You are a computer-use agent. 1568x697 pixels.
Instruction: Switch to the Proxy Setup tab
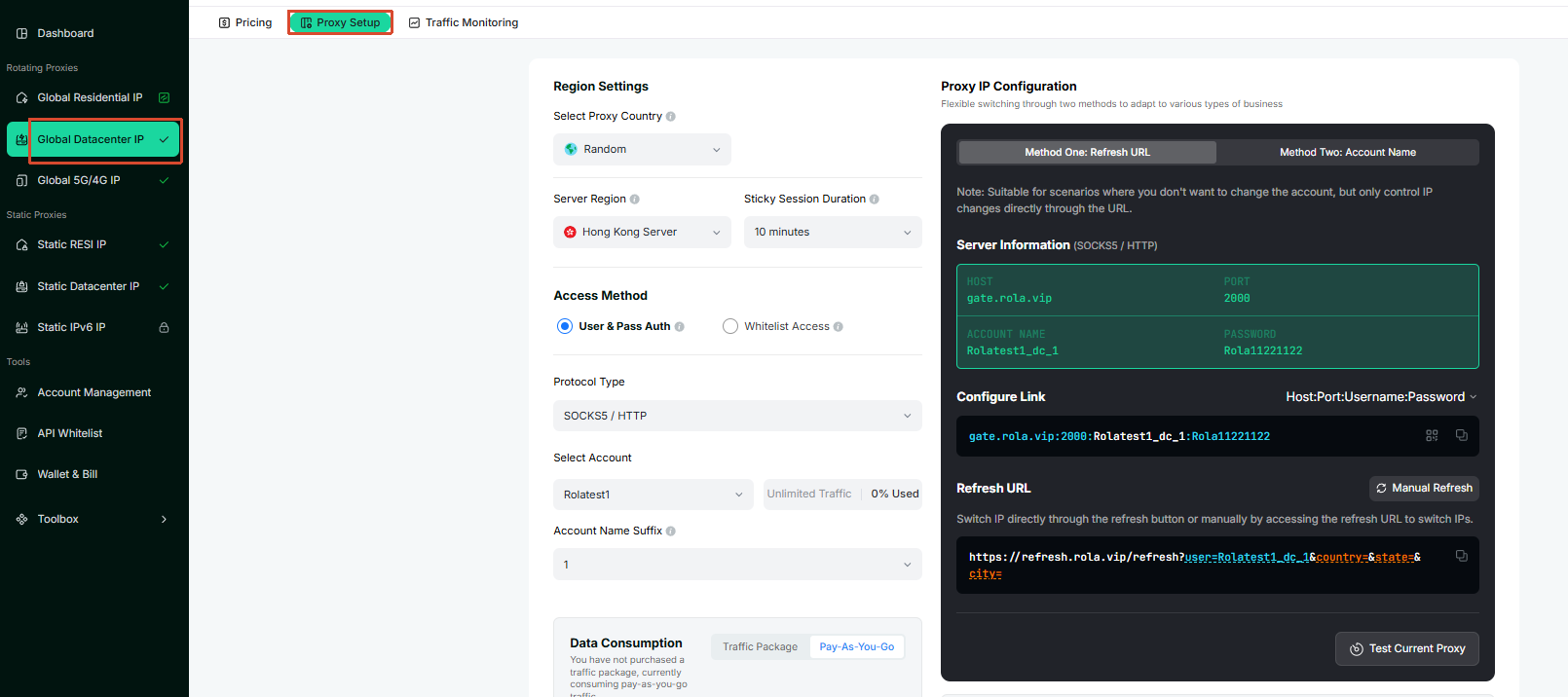click(x=340, y=22)
